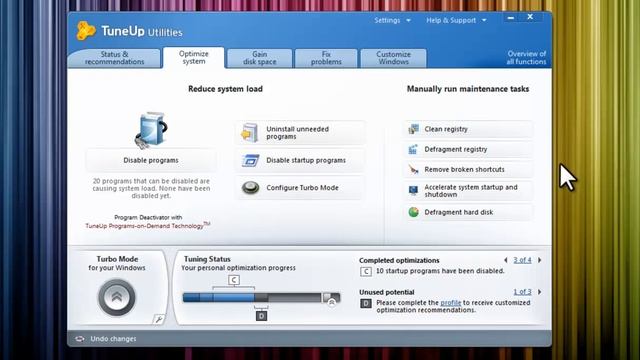Run Remove broken shortcuts task

pyautogui.click(x=469, y=169)
